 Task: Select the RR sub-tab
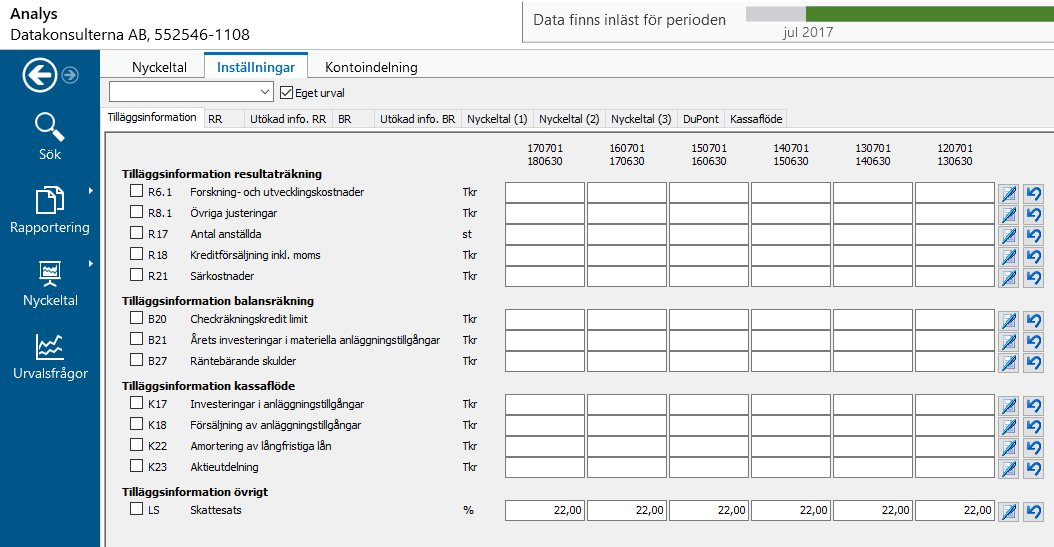(223, 119)
